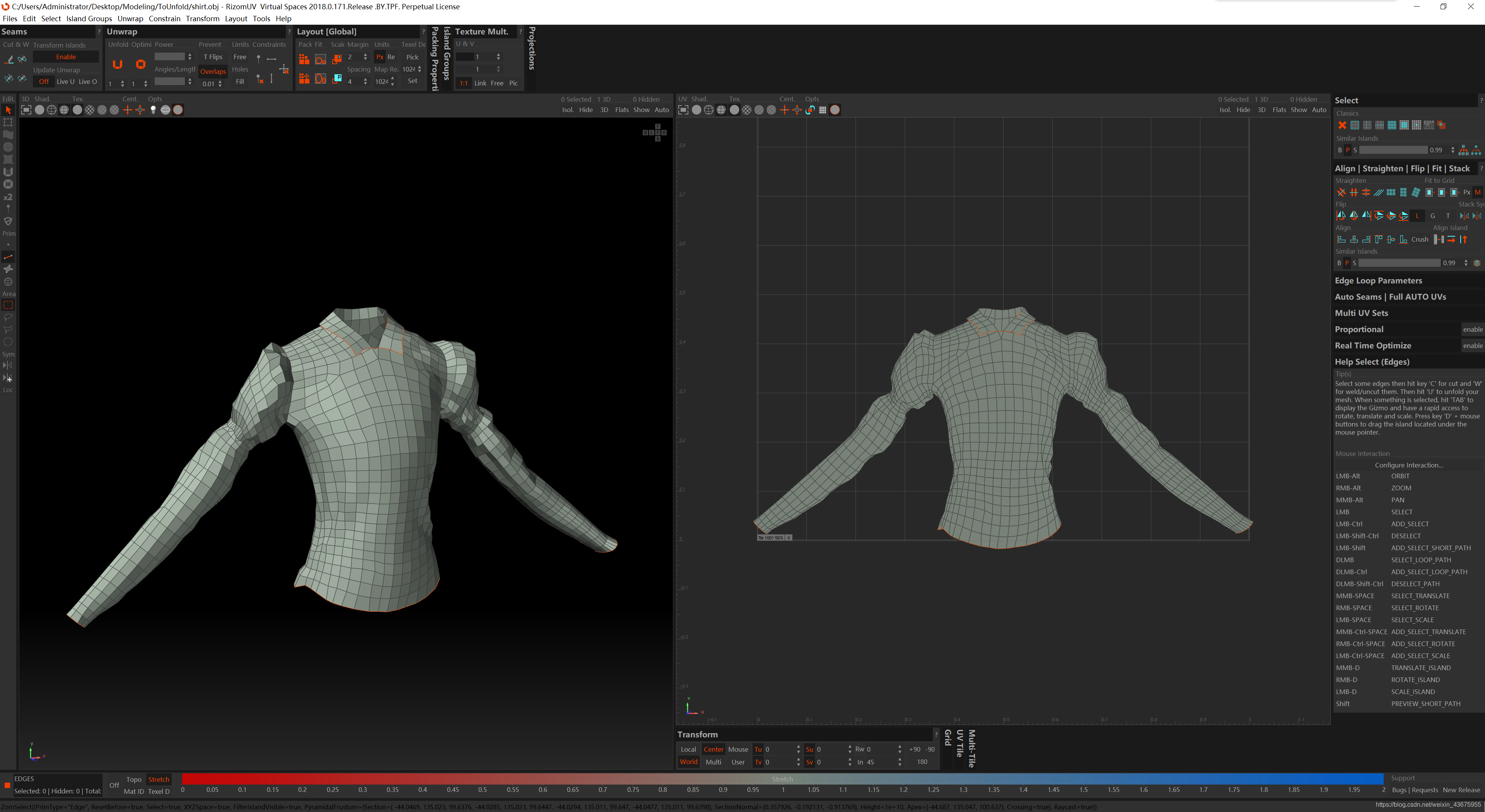Toggle Px units in Layout panel
1485x812 pixels.
pyautogui.click(x=380, y=56)
